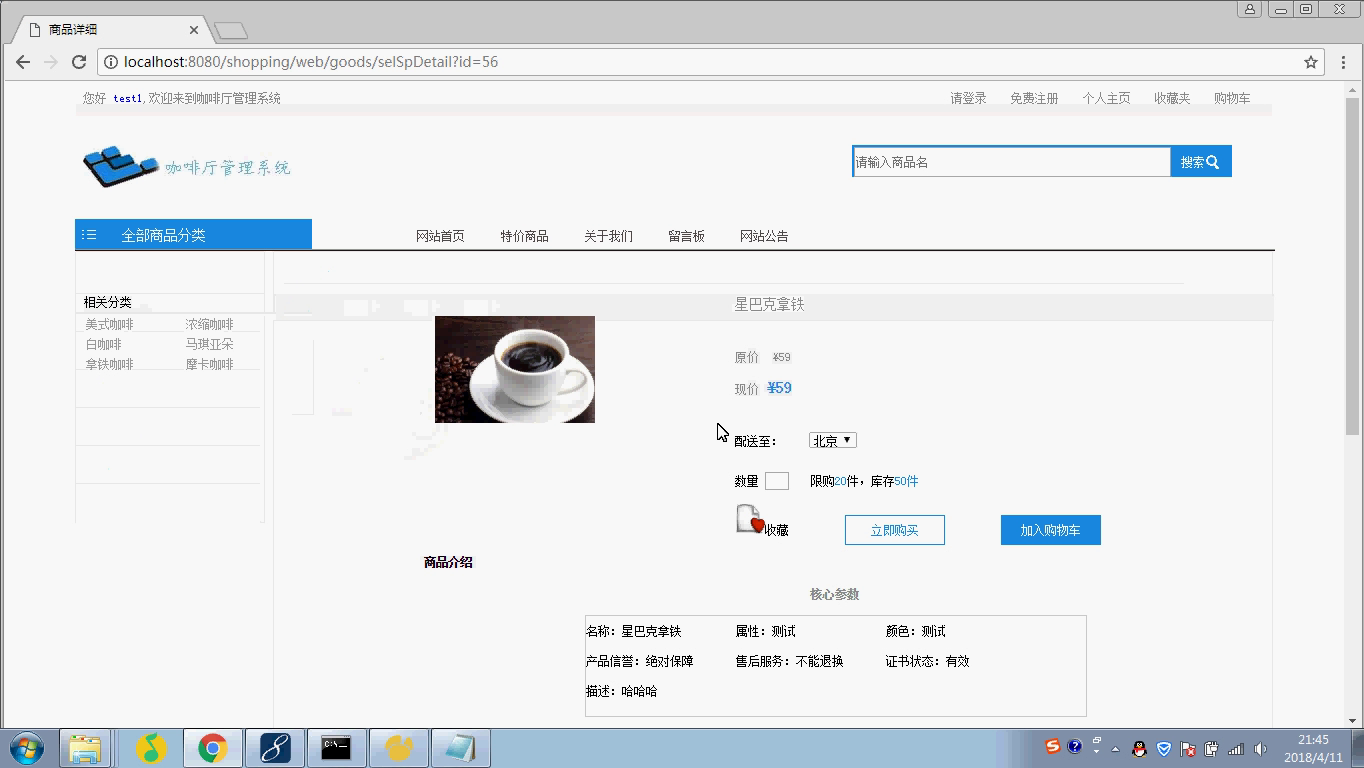Click the 免费注册 link

pyautogui.click(x=1034, y=98)
